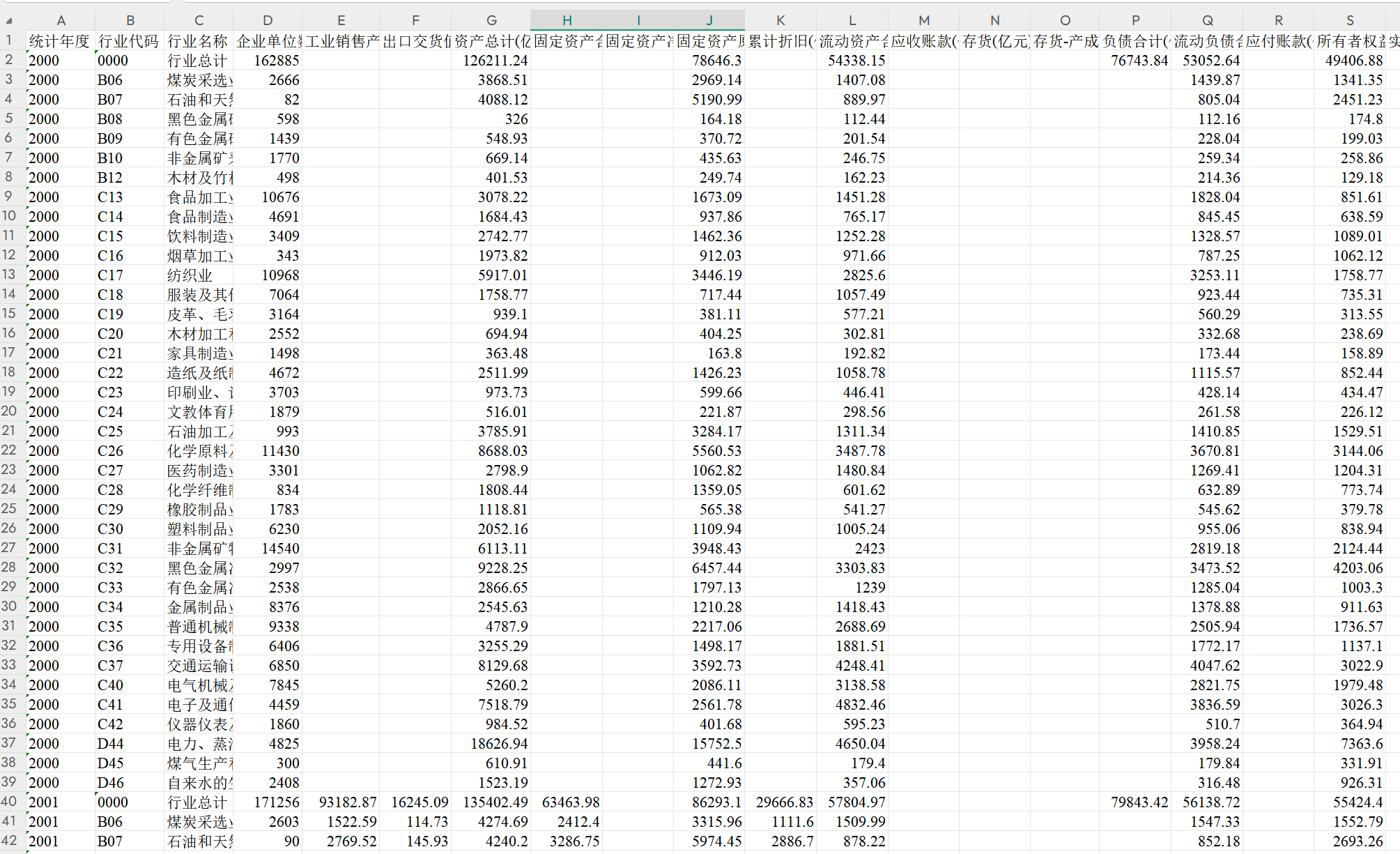Viewport: 1400px width, 854px height.
Task: Select column S header
Action: 1350,21
